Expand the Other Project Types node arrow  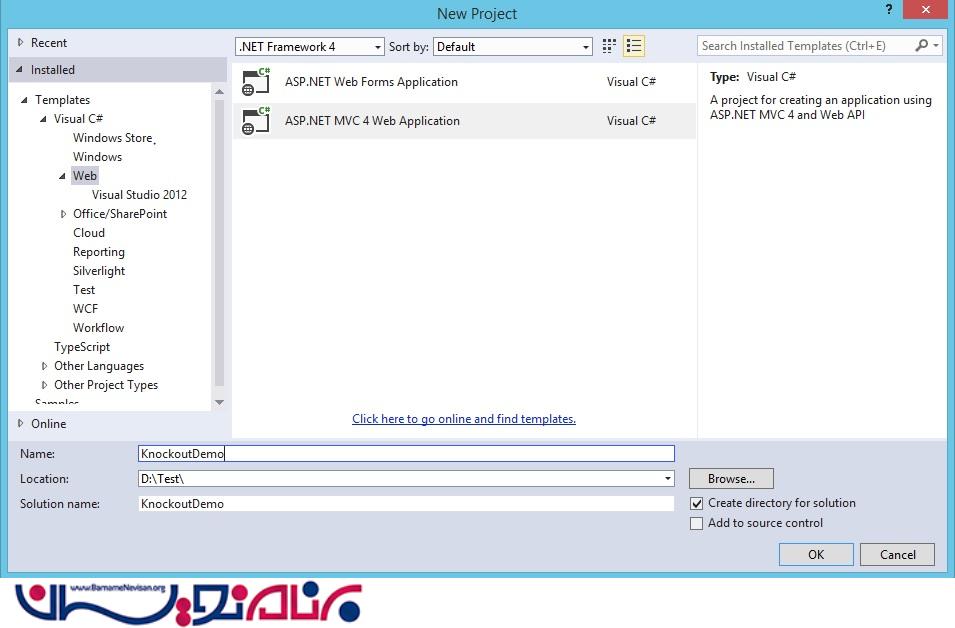tap(44, 385)
